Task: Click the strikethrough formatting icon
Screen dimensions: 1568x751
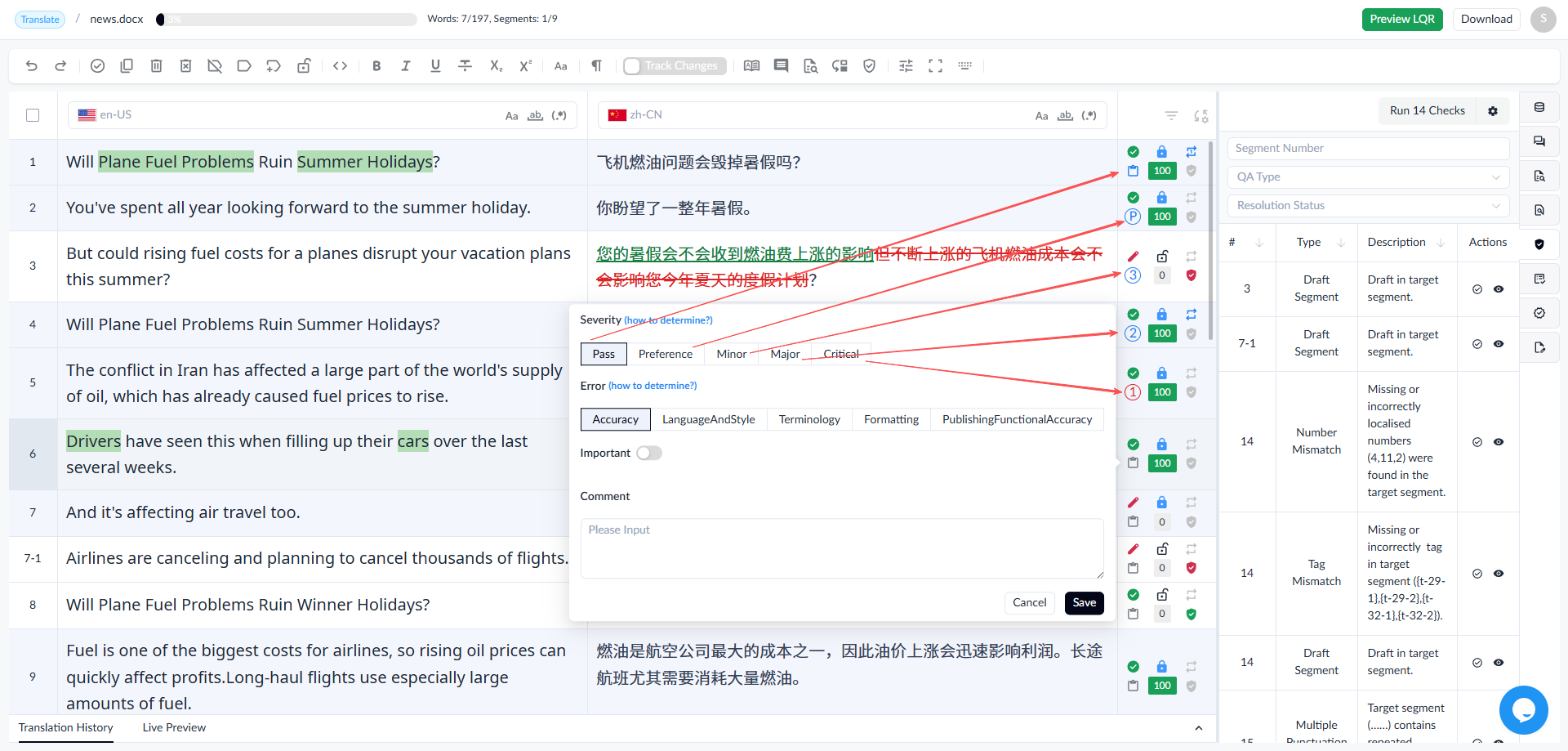Action: [x=465, y=66]
